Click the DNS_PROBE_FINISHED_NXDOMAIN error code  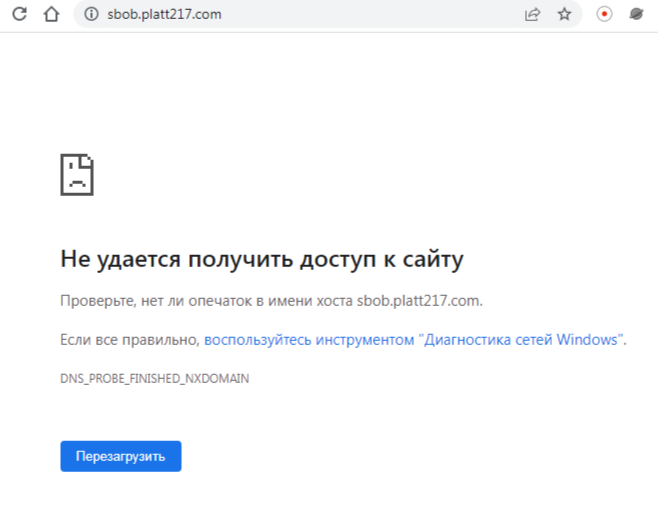pyautogui.click(x=155, y=378)
